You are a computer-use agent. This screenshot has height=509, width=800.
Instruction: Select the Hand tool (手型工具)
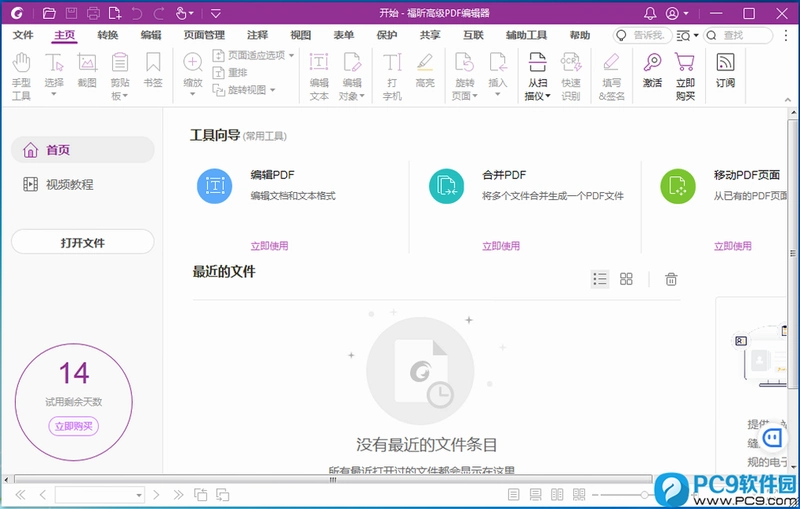[21, 76]
